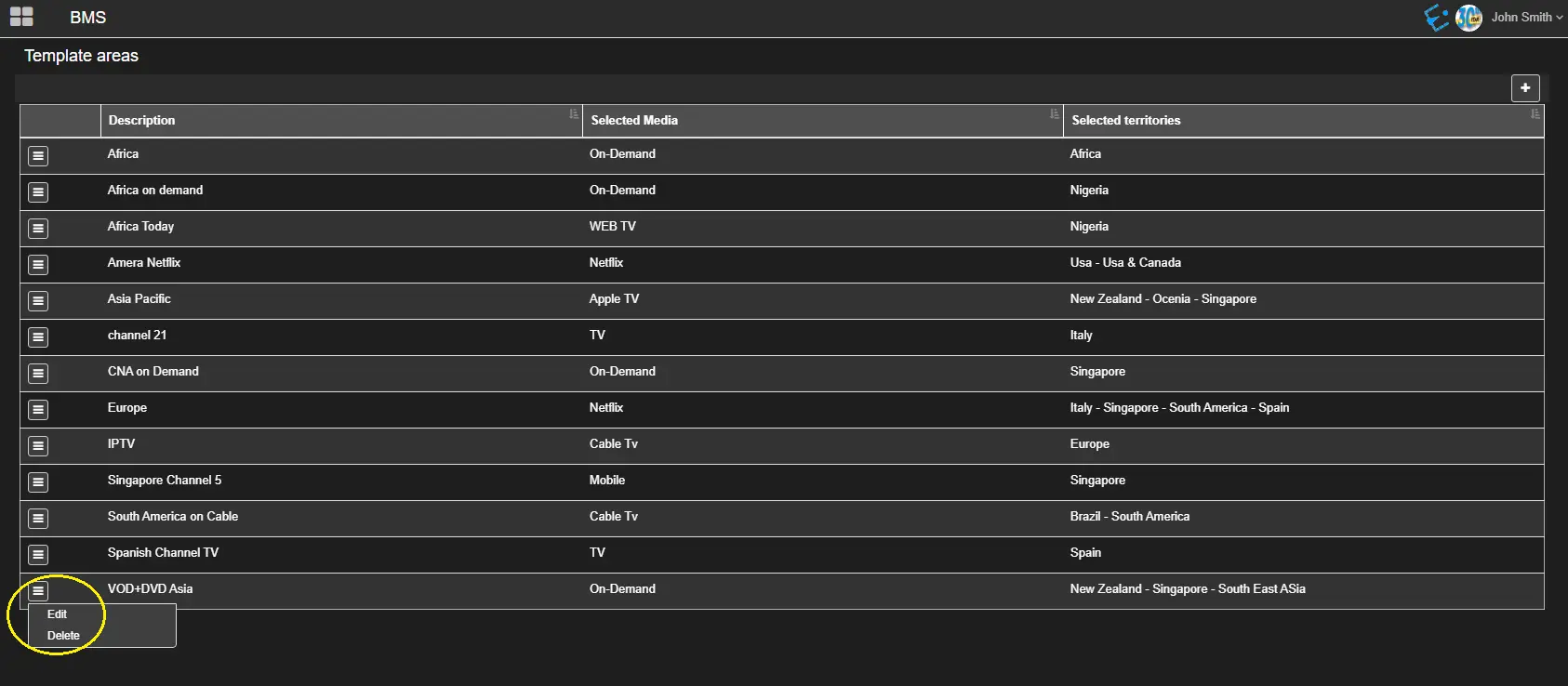Open row menu icon for Spanish Channel TV
This screenshot has width=1568, height=686.
[x=38, y=555]
